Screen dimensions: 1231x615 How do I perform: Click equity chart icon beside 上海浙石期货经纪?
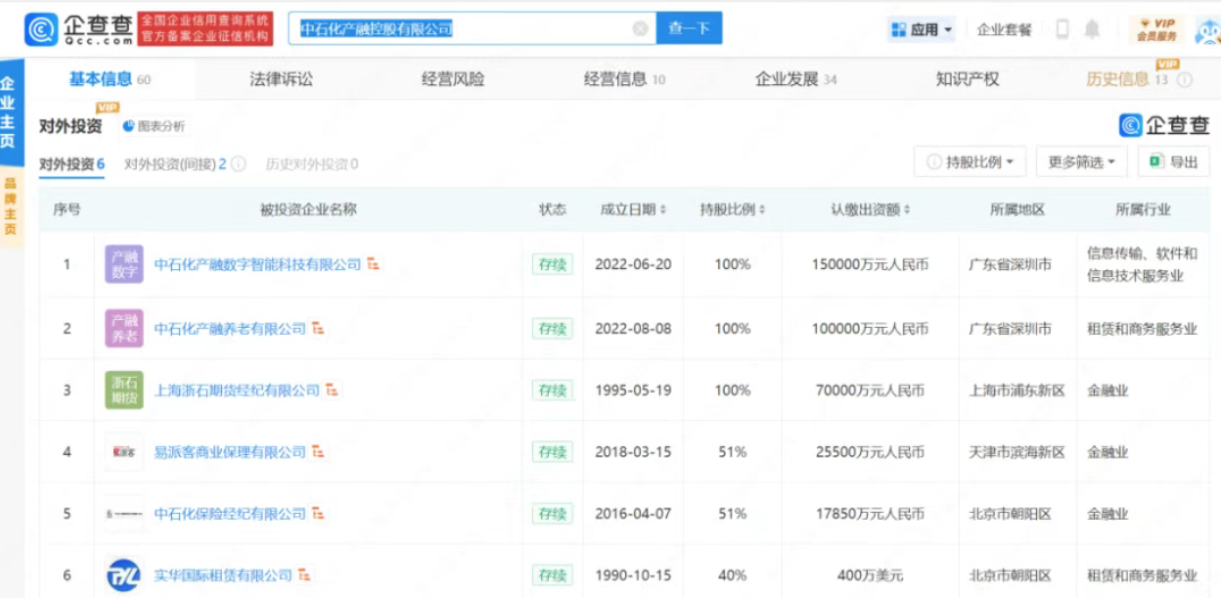point(332,390)
